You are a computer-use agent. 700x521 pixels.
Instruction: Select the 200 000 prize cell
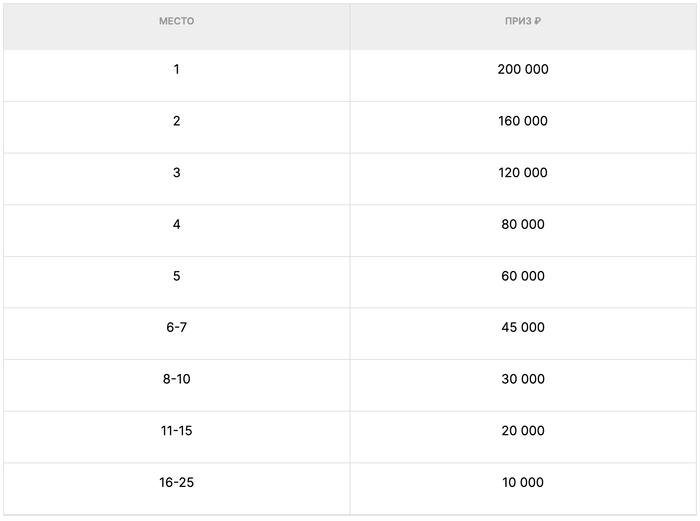[x=523, y=70]
